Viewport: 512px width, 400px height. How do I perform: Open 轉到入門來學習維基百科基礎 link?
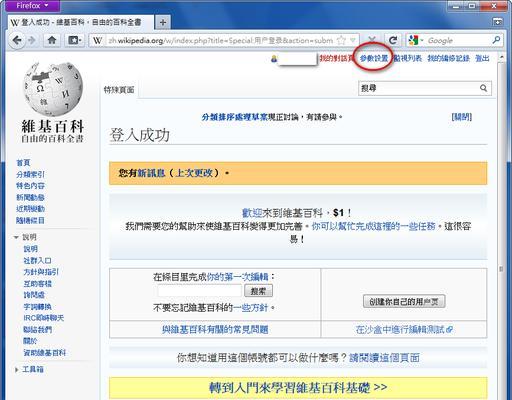298,387
